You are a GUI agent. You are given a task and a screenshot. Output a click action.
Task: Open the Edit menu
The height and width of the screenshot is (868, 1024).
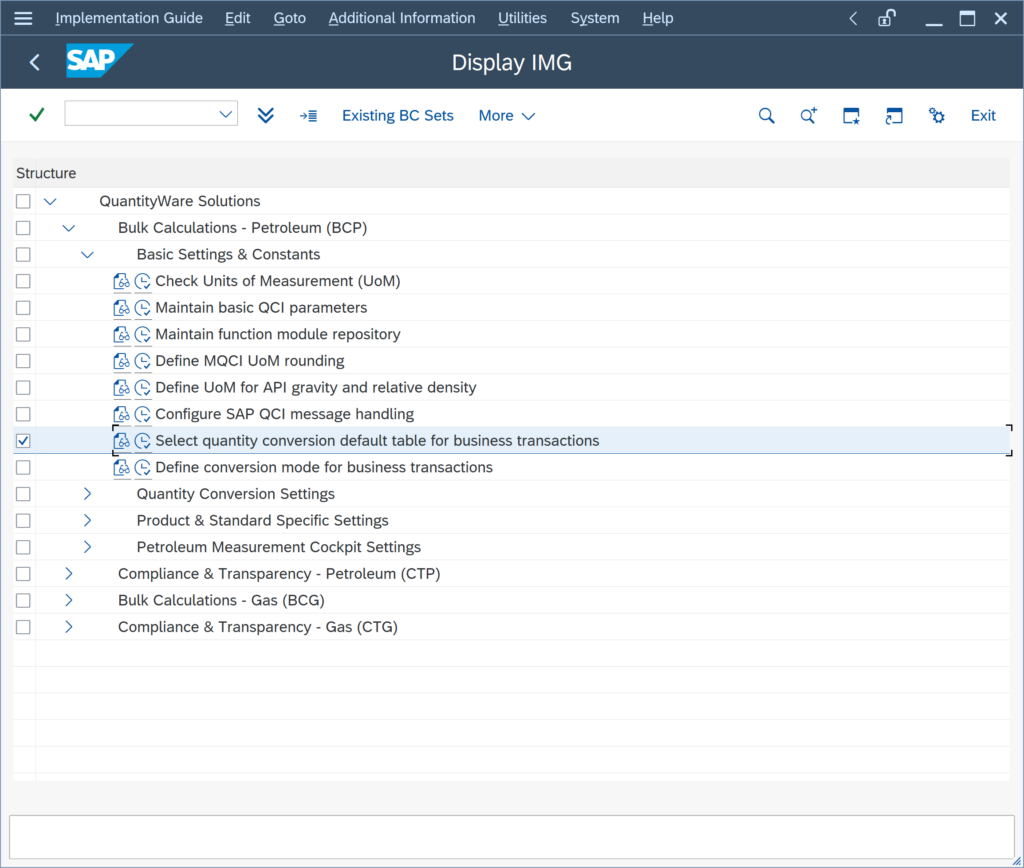pos(237,18)
